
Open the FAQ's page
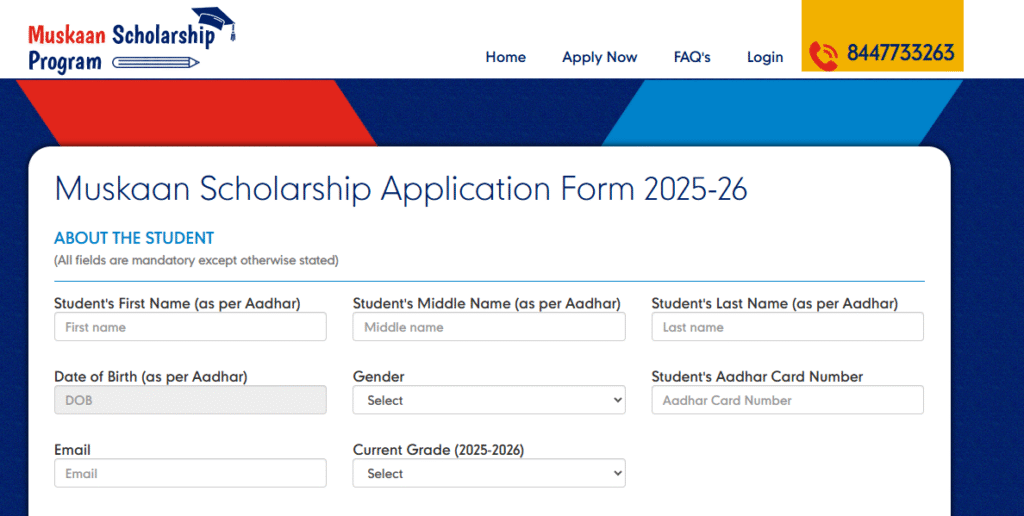click(692, 57)
